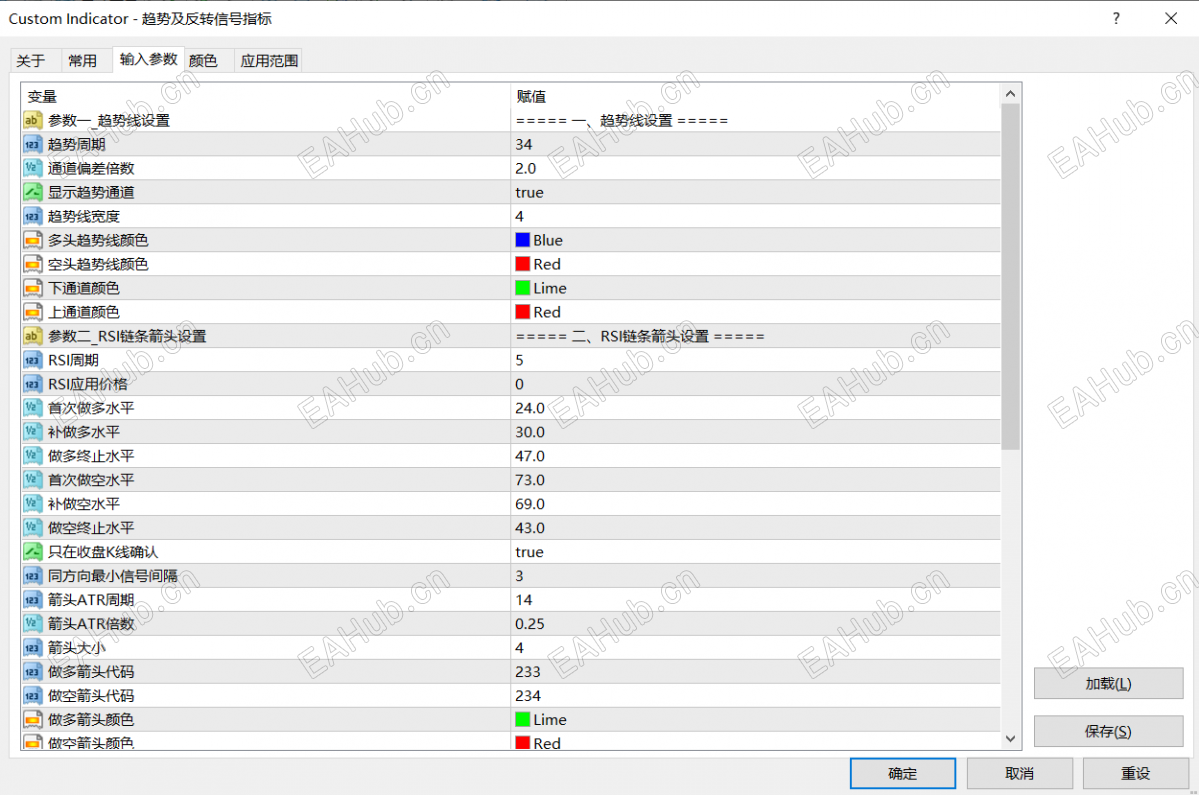Select the color icon next to 上通道颜色

pos(32,312)
